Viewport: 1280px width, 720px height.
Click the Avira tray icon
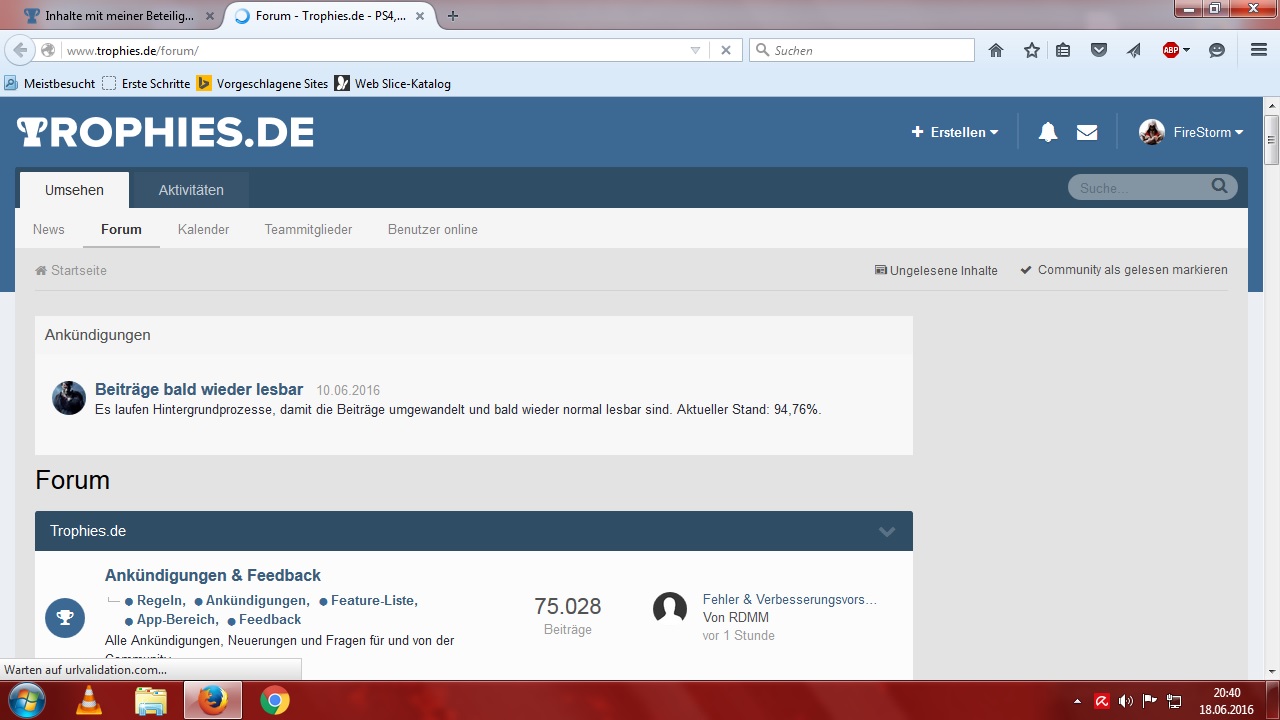click(x=1102, y=701)
